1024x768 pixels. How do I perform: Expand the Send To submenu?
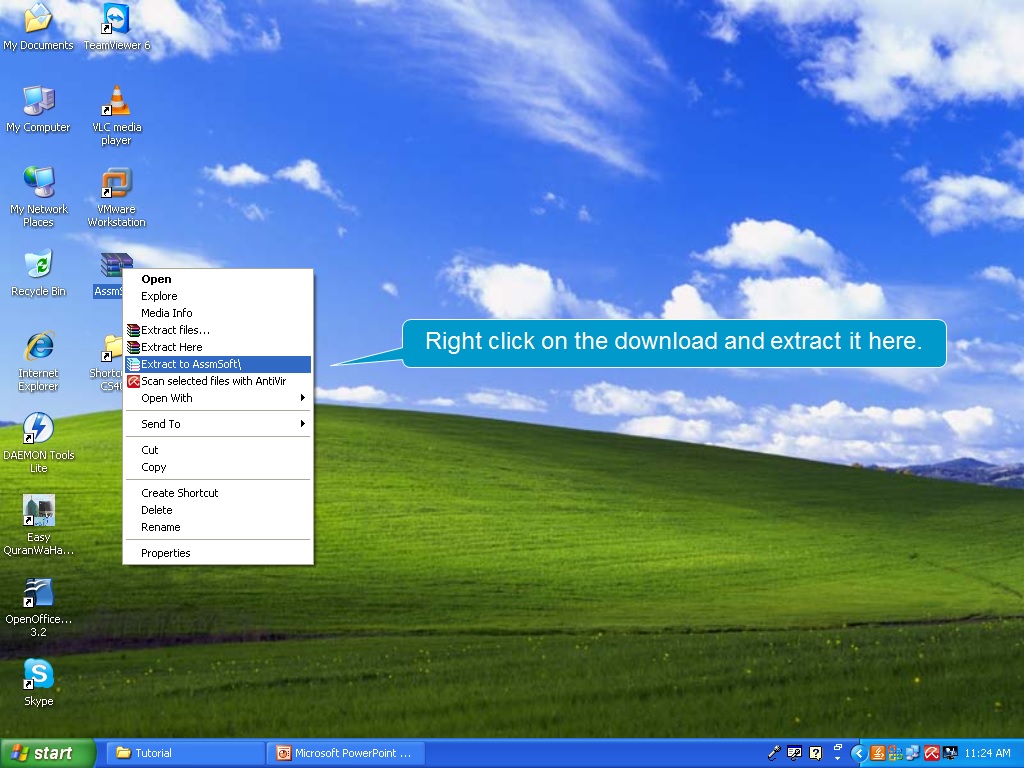(218, 424)
